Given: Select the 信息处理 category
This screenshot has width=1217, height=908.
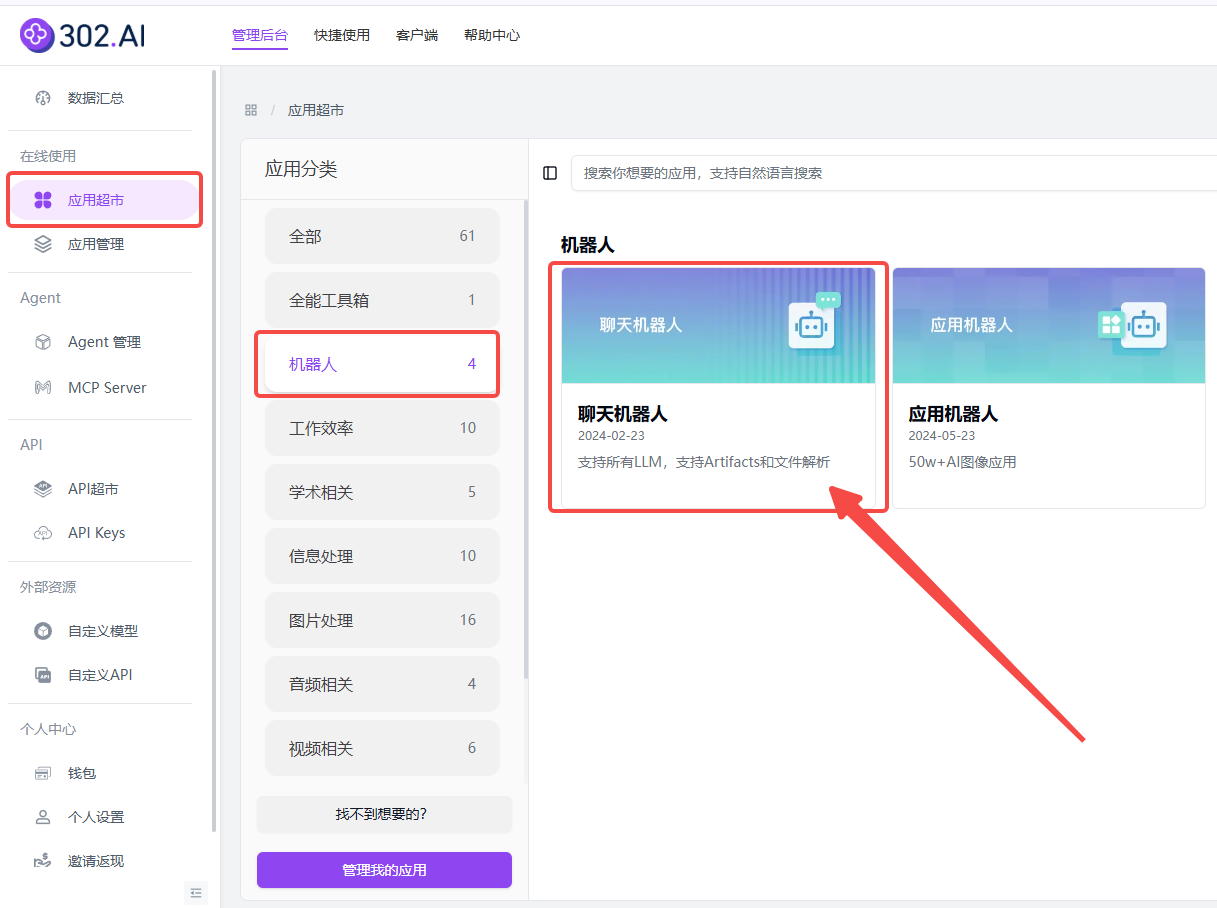Looking at the screenshot, I should coord(382,556).
